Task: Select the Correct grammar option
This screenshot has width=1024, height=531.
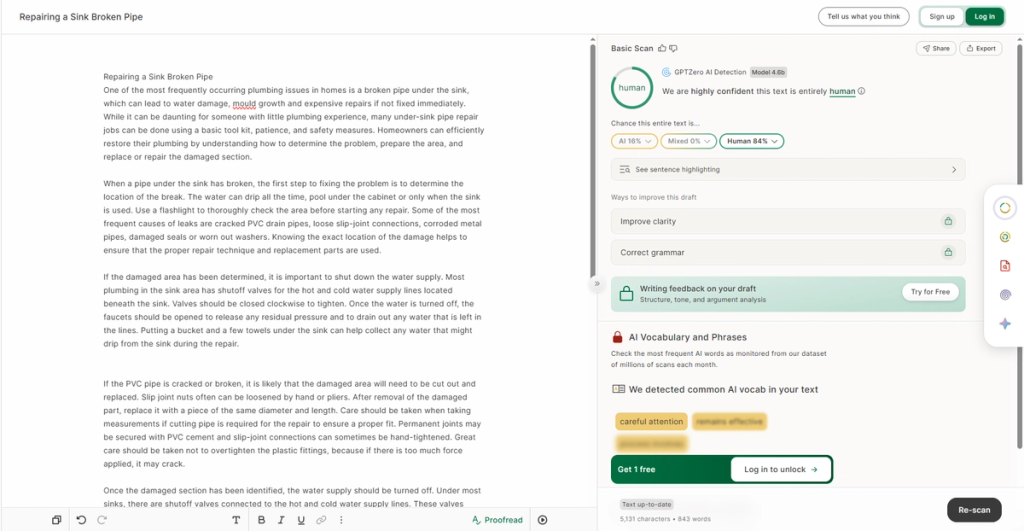Action: pyautogui.click(x=788, y=252)
